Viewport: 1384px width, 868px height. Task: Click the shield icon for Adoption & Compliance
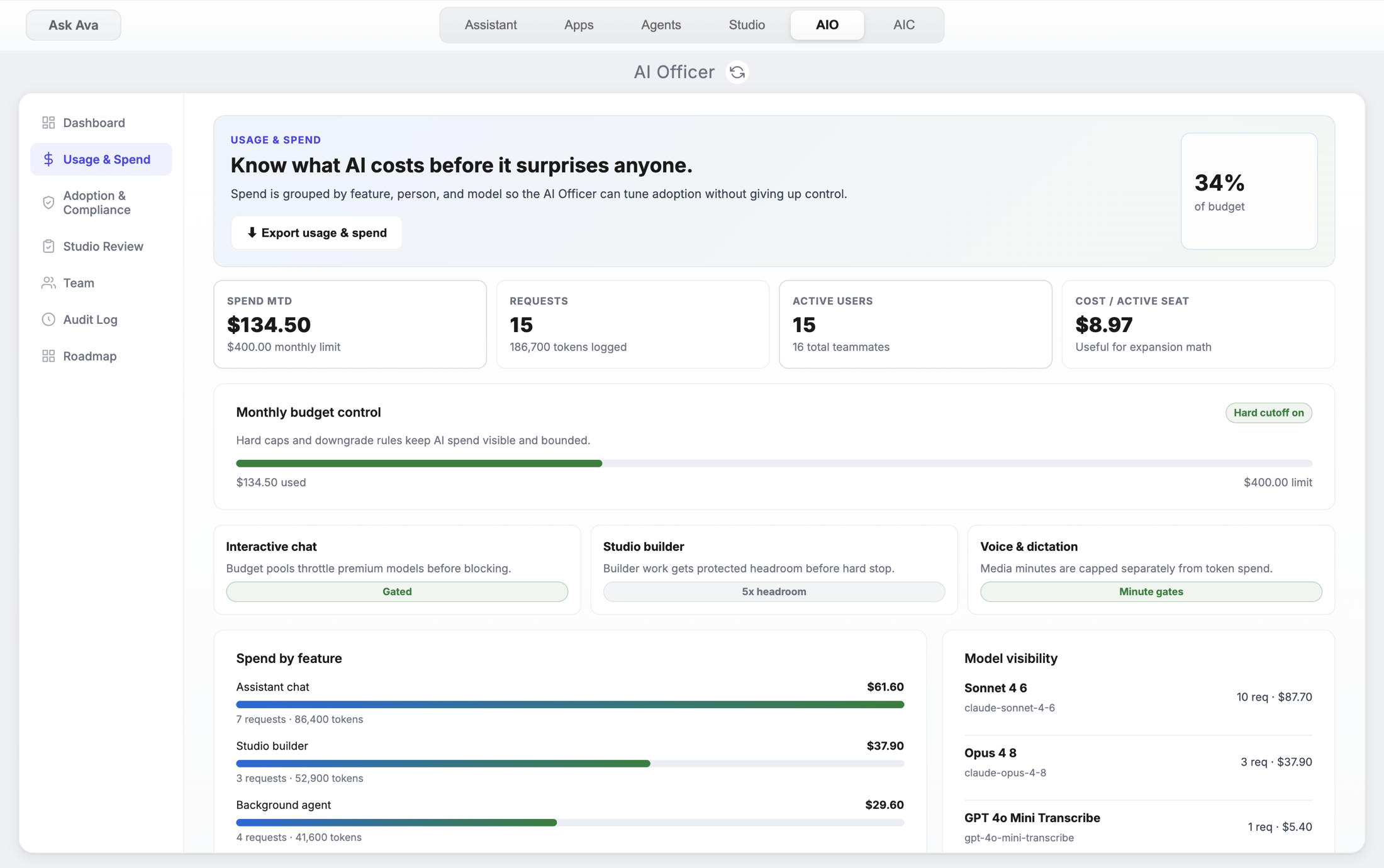(48, 203)
